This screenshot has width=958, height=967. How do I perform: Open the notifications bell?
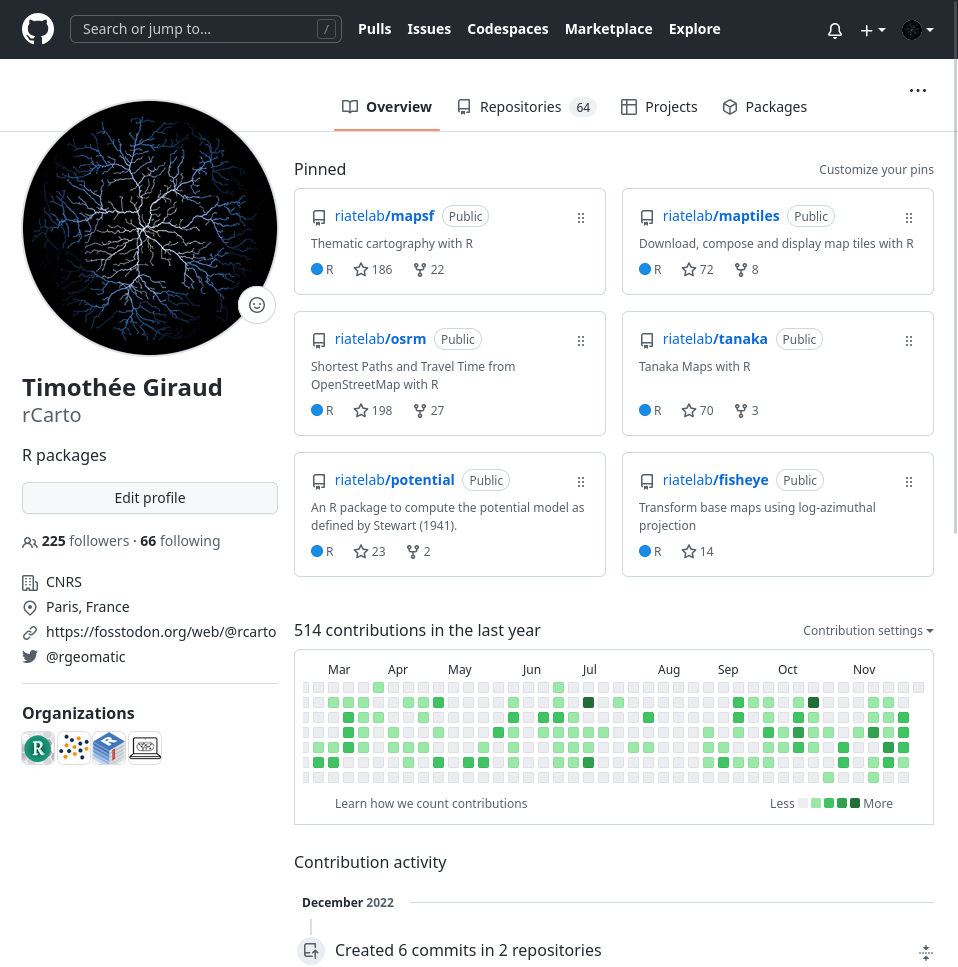(x=835, y=30)
